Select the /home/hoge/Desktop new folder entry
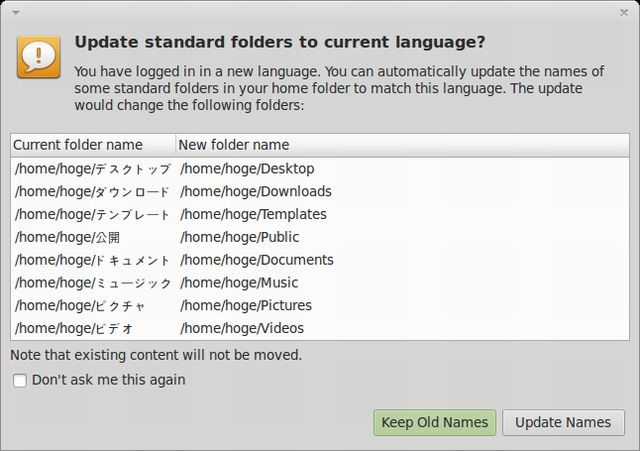This screenshot has height=451, width=640. click(x=247, y=169)
